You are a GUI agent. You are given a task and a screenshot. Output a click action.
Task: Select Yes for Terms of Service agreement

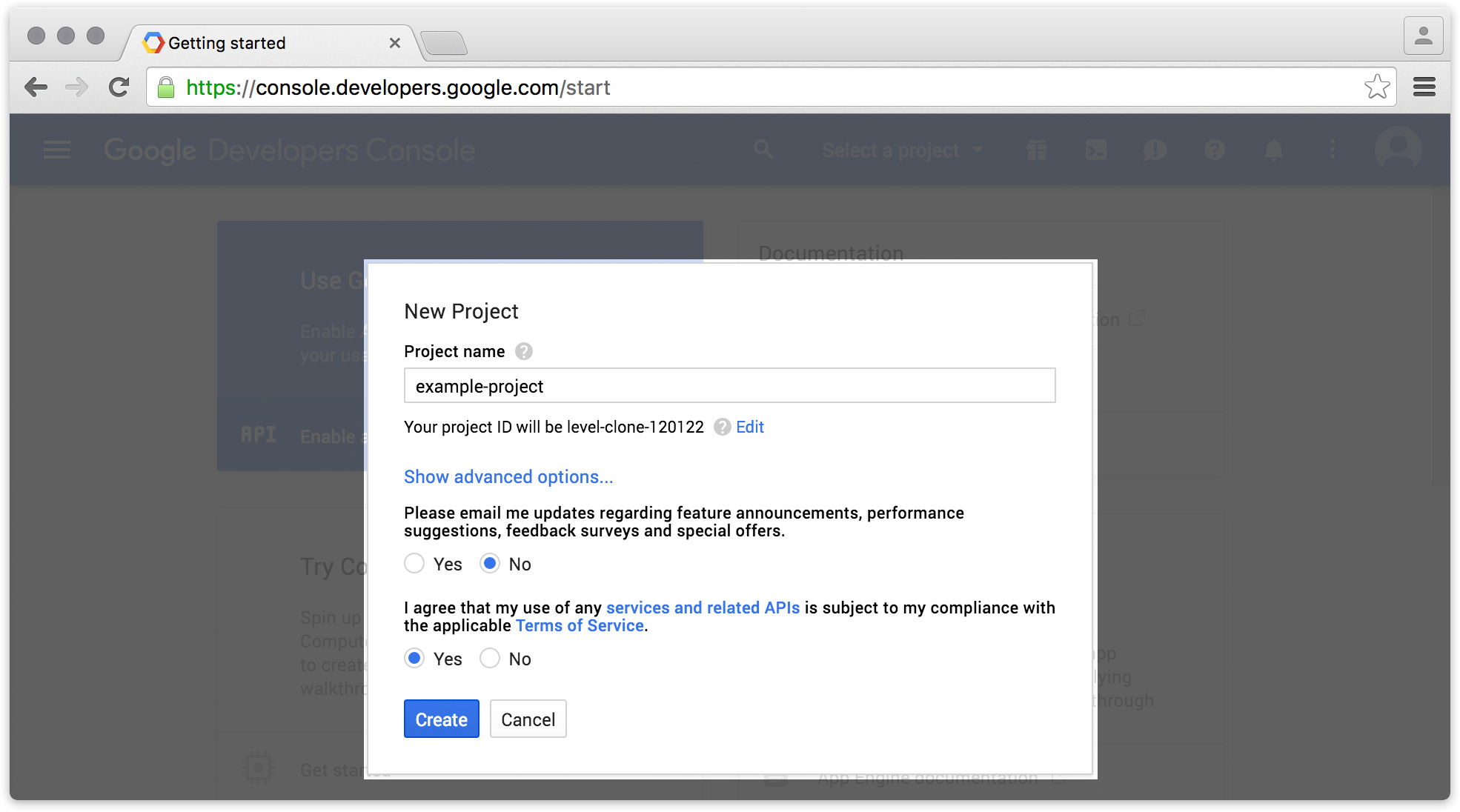pos(414,659)
